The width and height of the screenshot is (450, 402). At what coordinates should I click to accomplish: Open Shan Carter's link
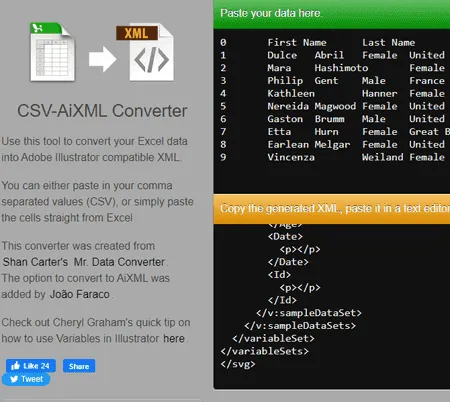pyautogui.click(x=35, y=262)
